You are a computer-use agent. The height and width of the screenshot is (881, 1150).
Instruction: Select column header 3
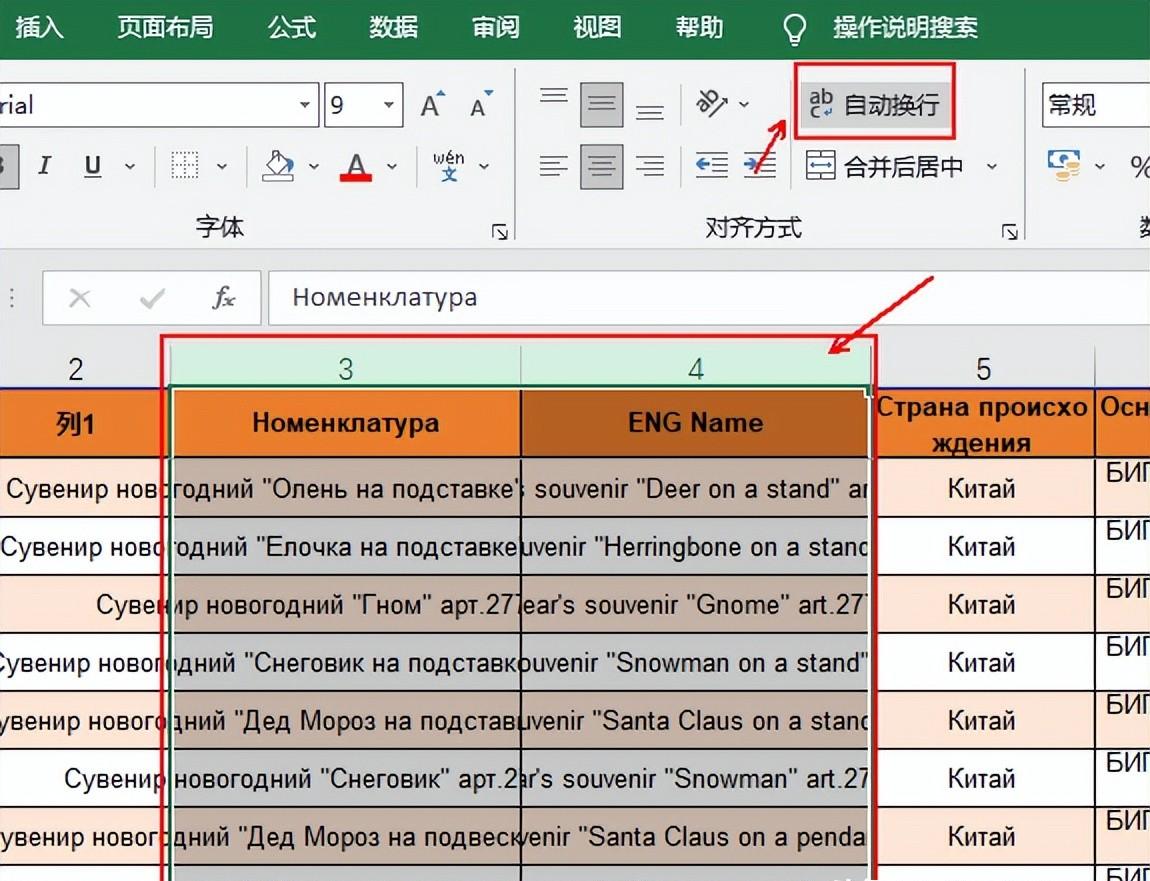pos(345,368)
